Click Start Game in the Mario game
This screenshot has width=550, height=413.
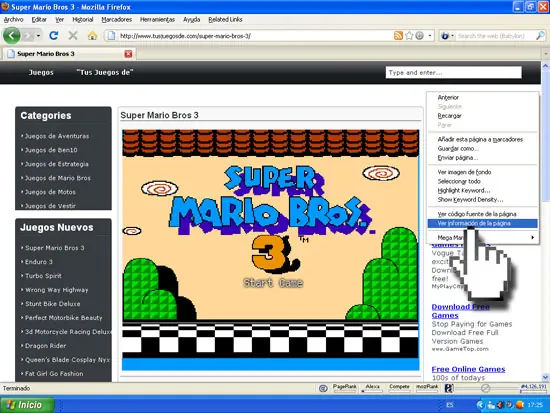pyautogui.click(x=273, y=283)
